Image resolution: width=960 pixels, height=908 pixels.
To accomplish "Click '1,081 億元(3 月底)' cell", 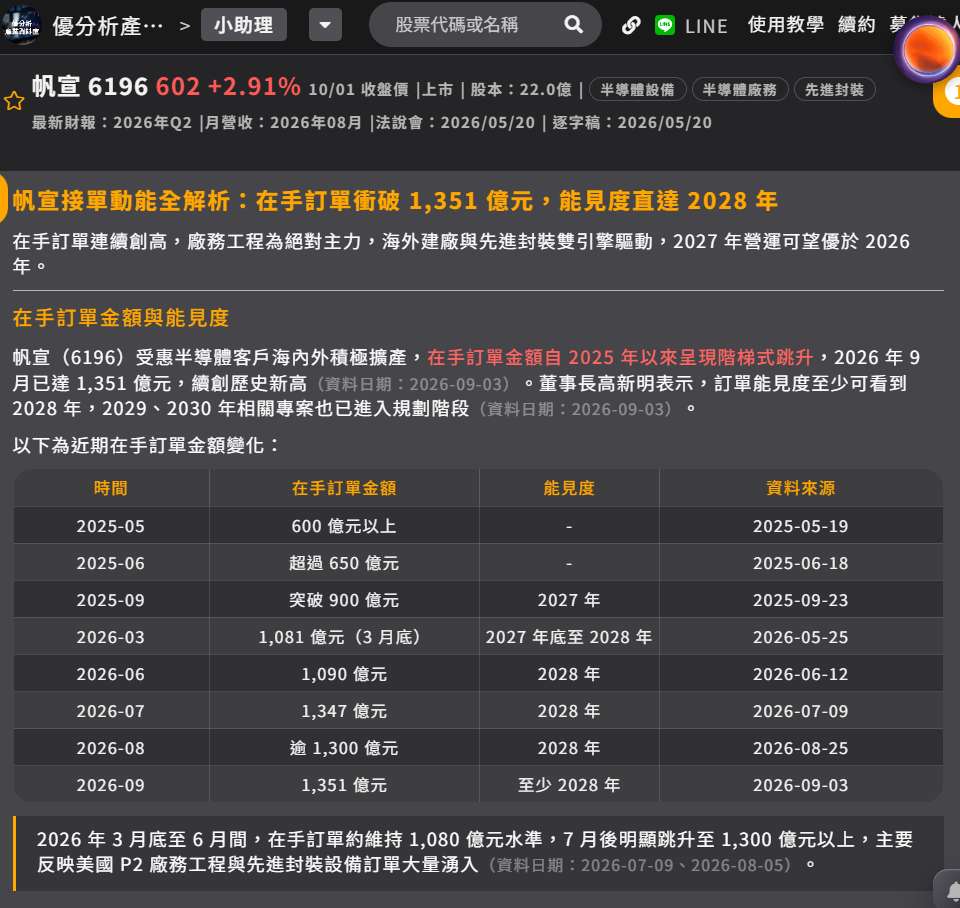I will tap(344, 637).
